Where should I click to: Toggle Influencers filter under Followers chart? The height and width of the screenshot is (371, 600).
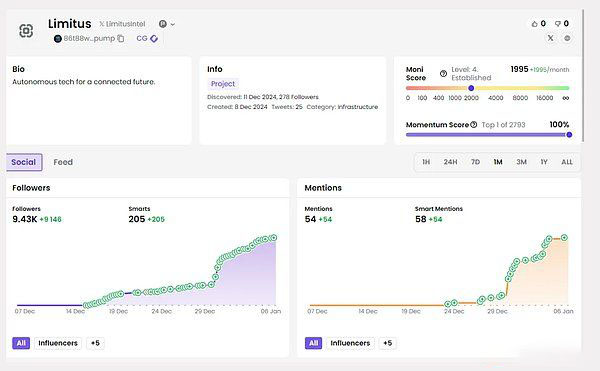[58, 343]
